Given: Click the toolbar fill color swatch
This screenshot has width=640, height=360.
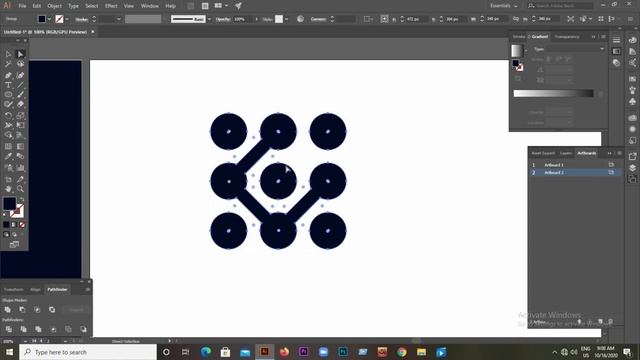Looking at the screenshot, I should [9, 203].
